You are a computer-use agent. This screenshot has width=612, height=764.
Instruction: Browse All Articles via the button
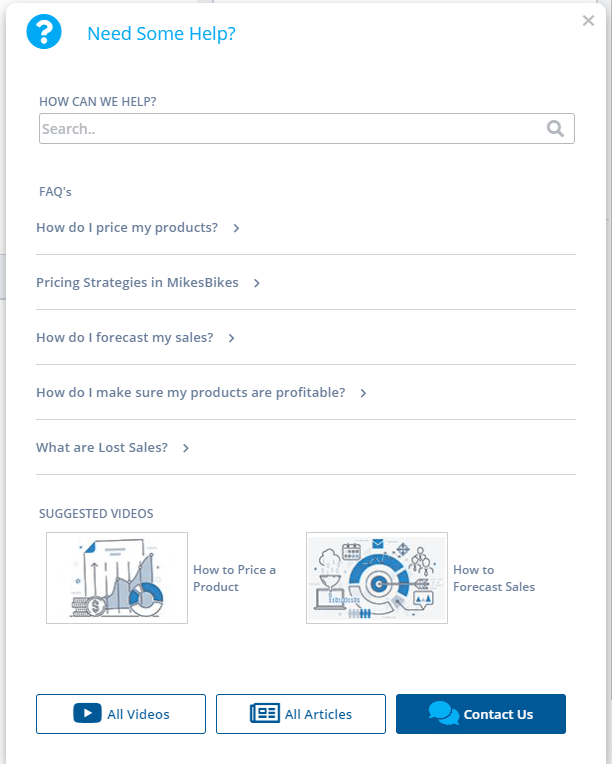(x=301, y=714)
